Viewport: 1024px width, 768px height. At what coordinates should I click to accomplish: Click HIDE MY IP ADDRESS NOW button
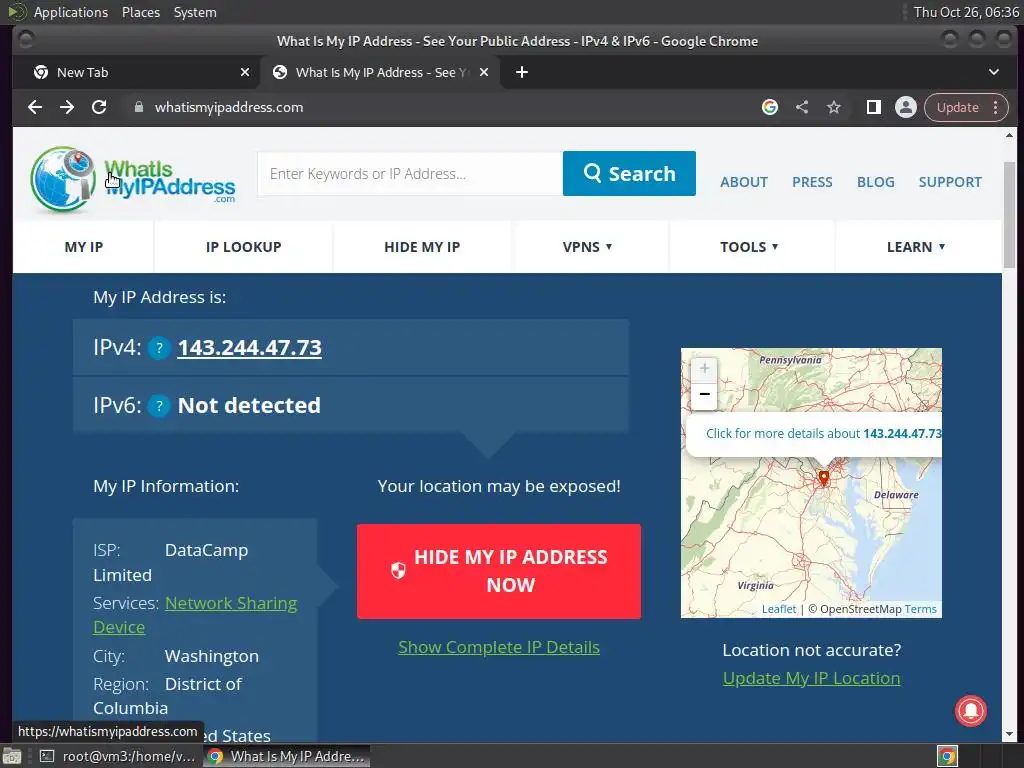pyautogui.click(x=498, y=571)
